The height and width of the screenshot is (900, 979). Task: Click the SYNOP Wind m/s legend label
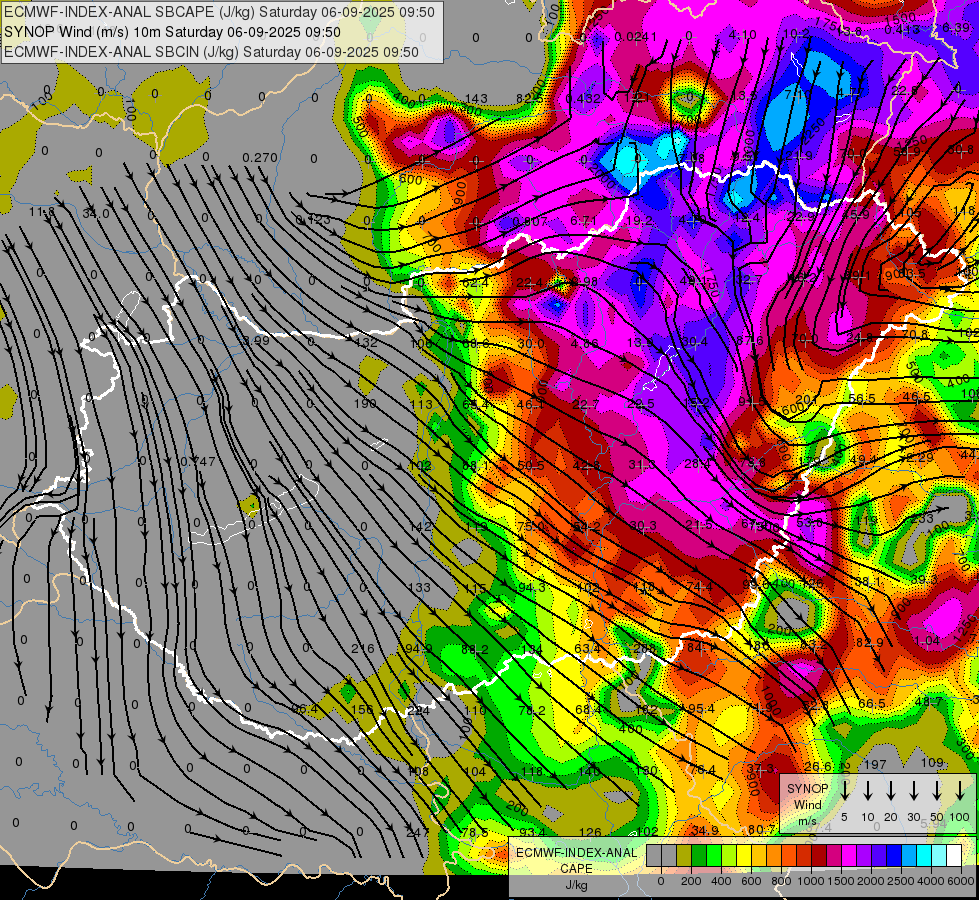point(807,805)
